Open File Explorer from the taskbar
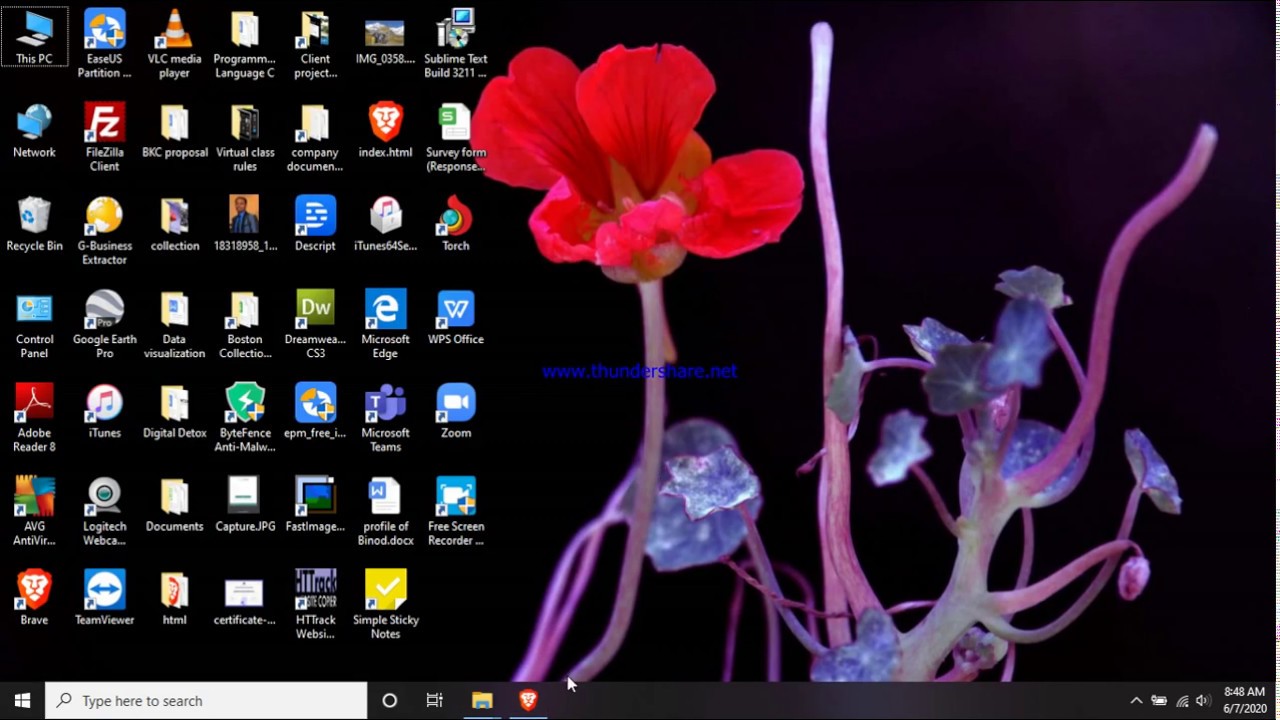 point(482,701)
